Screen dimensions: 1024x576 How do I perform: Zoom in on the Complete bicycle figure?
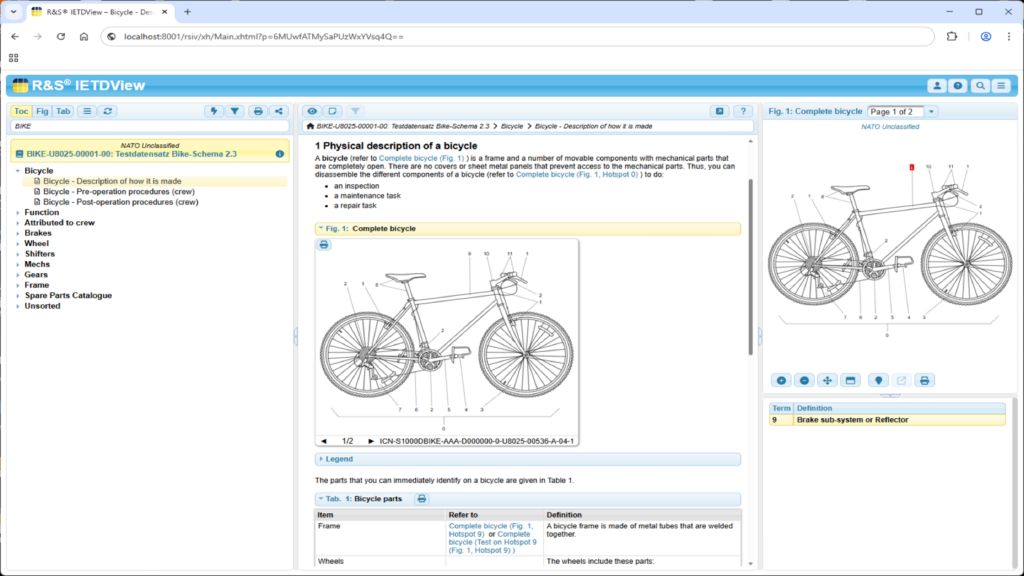781,380
